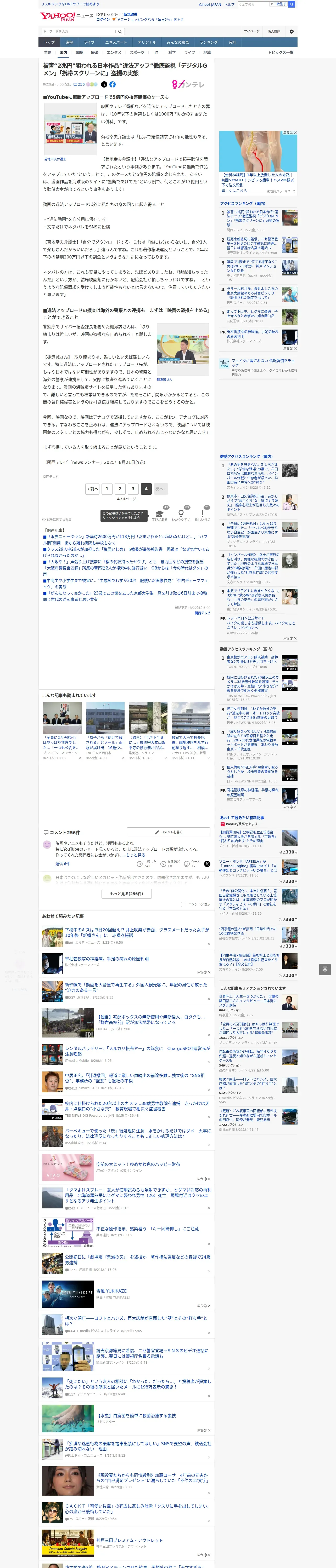Click the Yahoo! JAPAN logo
The width and height of the screenshot is (336, 1568).
pyautogui.click(x=57, y=16)
